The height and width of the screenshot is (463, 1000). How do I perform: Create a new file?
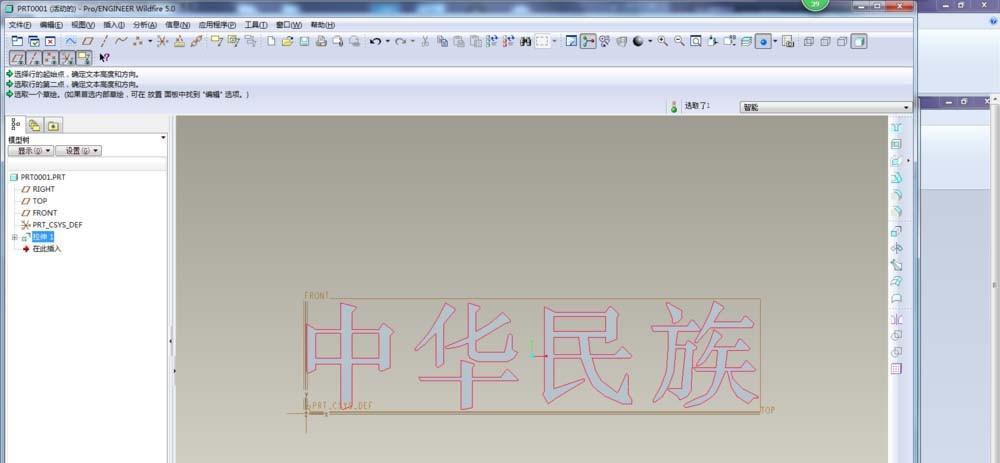tap(271, 41)
